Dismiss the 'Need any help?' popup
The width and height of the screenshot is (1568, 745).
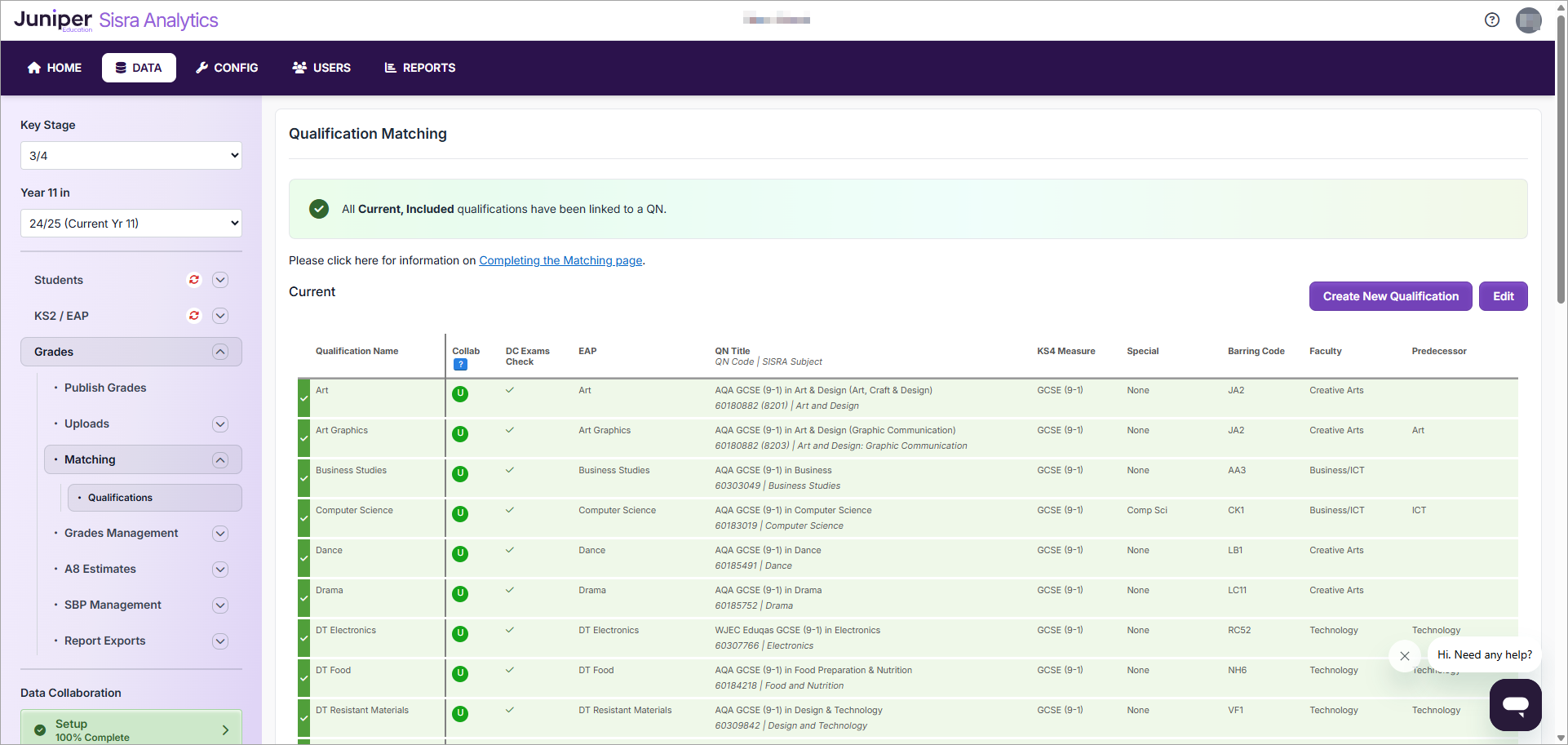[1405, 656]
